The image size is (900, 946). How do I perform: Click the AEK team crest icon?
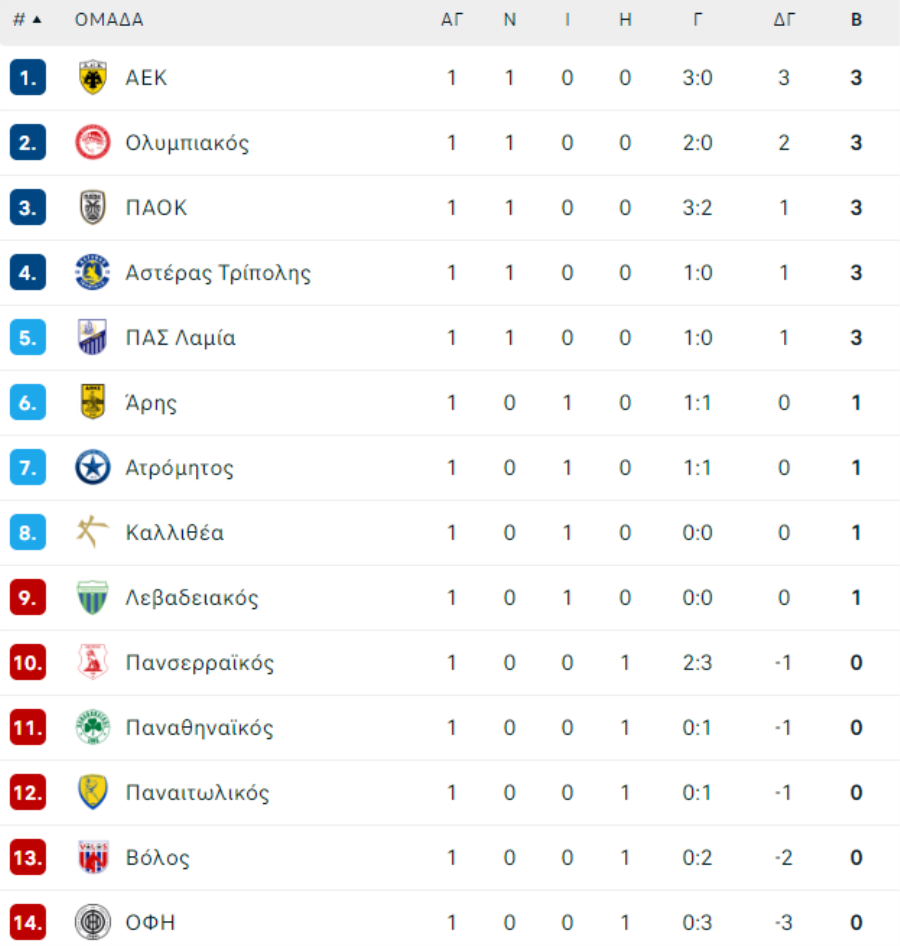92,78
